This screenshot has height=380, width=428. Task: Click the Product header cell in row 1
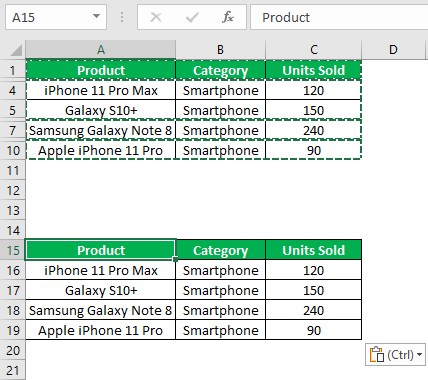[x=101, y=70]
